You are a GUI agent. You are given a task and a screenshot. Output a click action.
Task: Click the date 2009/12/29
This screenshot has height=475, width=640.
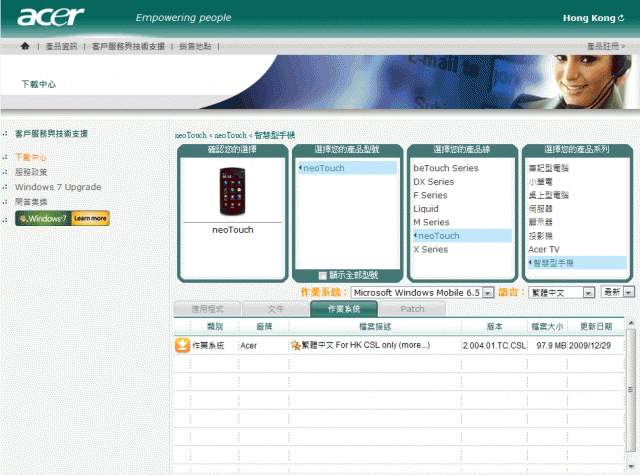click(590, 345)
